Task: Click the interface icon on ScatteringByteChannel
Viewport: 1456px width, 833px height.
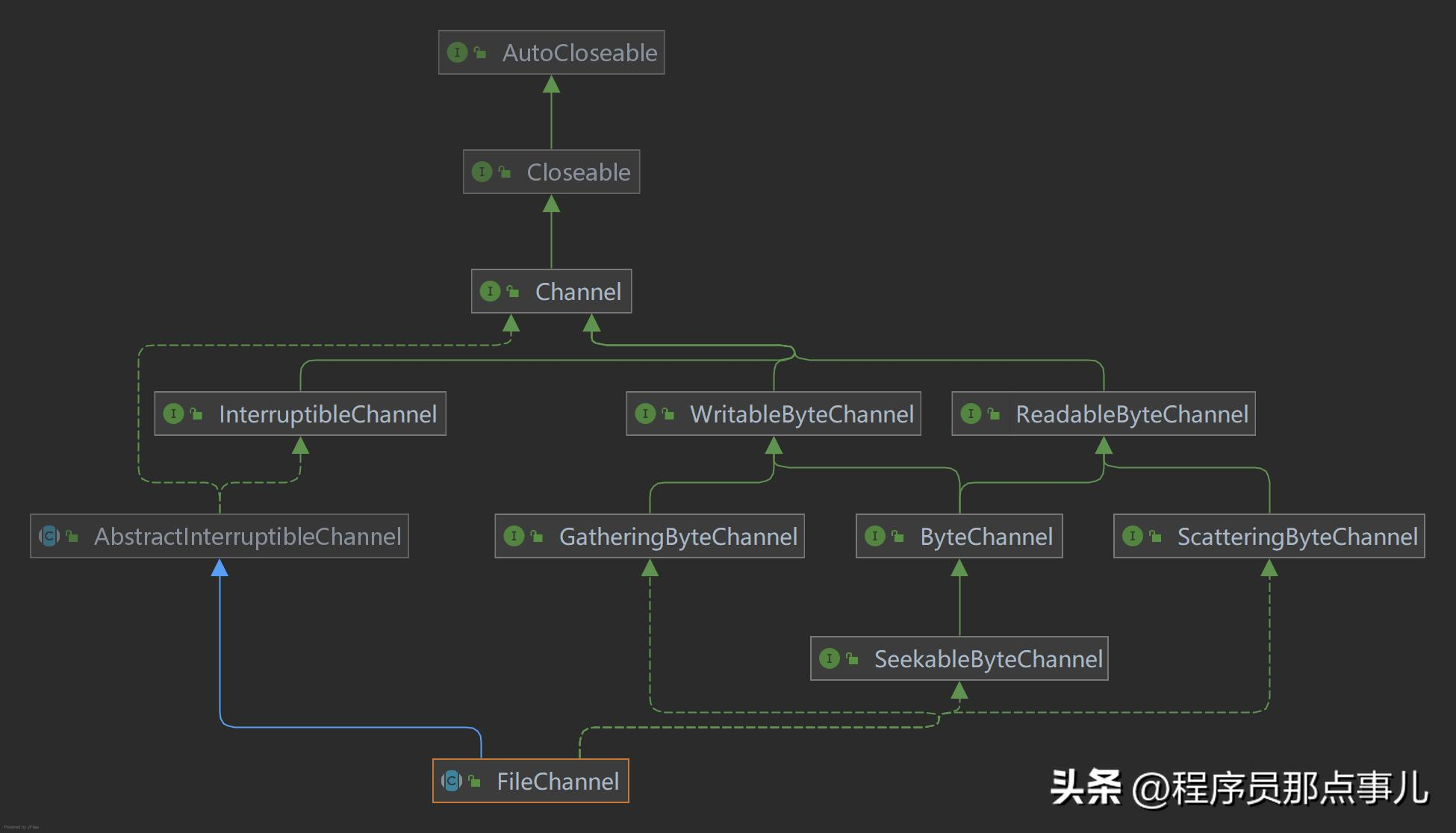Action: tap(1132, 536)
